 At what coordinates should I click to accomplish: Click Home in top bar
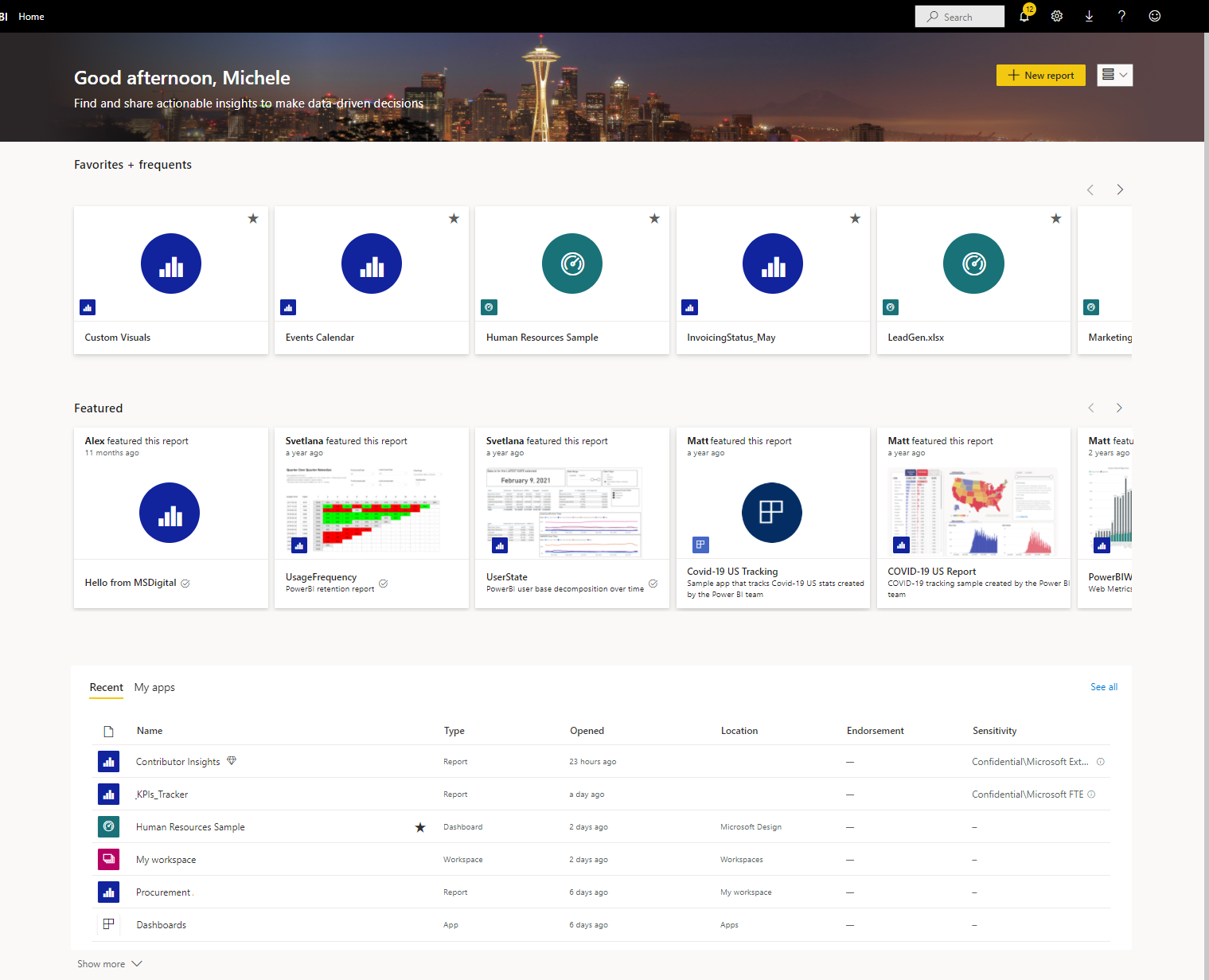(31, 16)
